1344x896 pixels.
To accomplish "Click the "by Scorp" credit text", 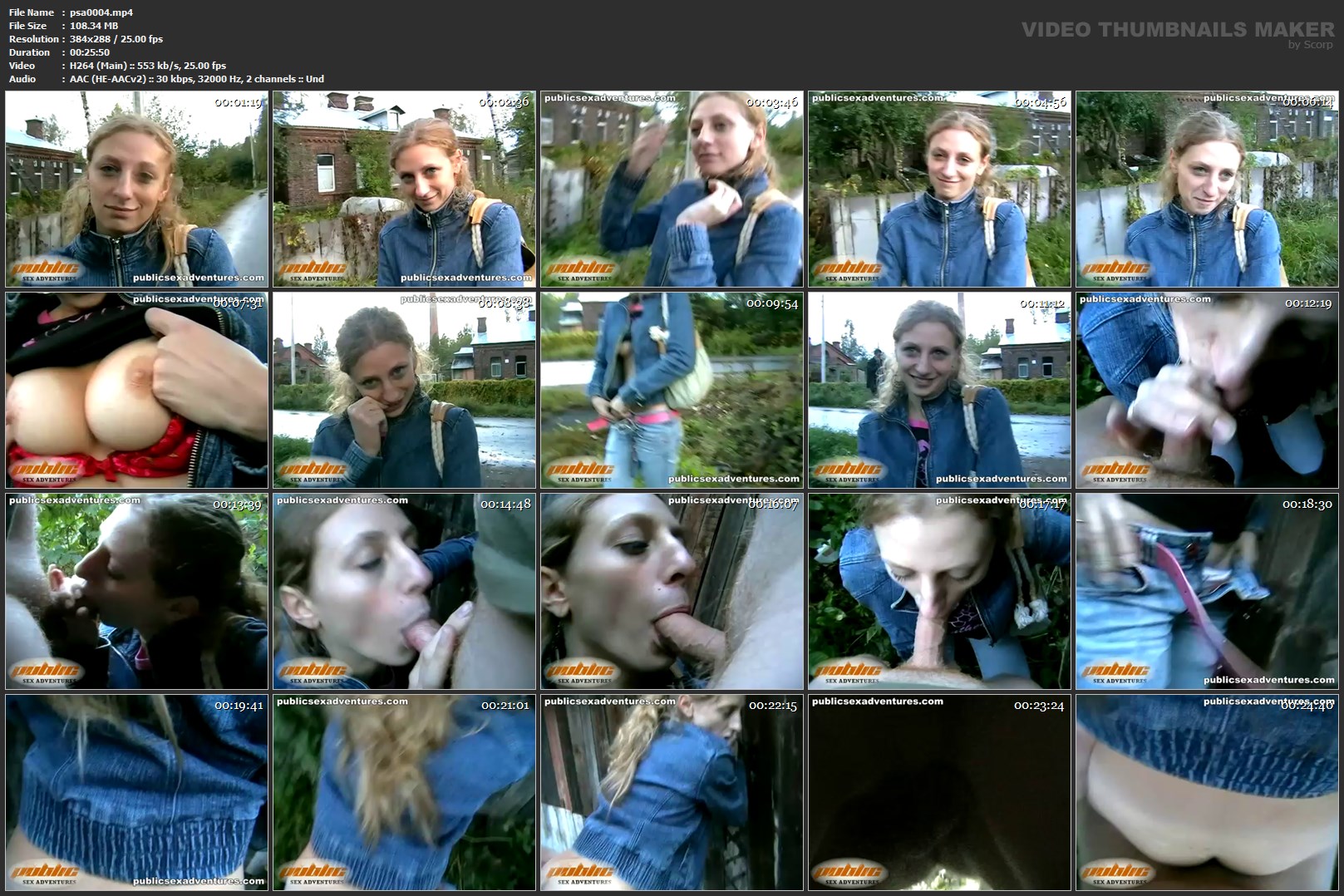I will pyautogui.click(x=1310, y=45).
